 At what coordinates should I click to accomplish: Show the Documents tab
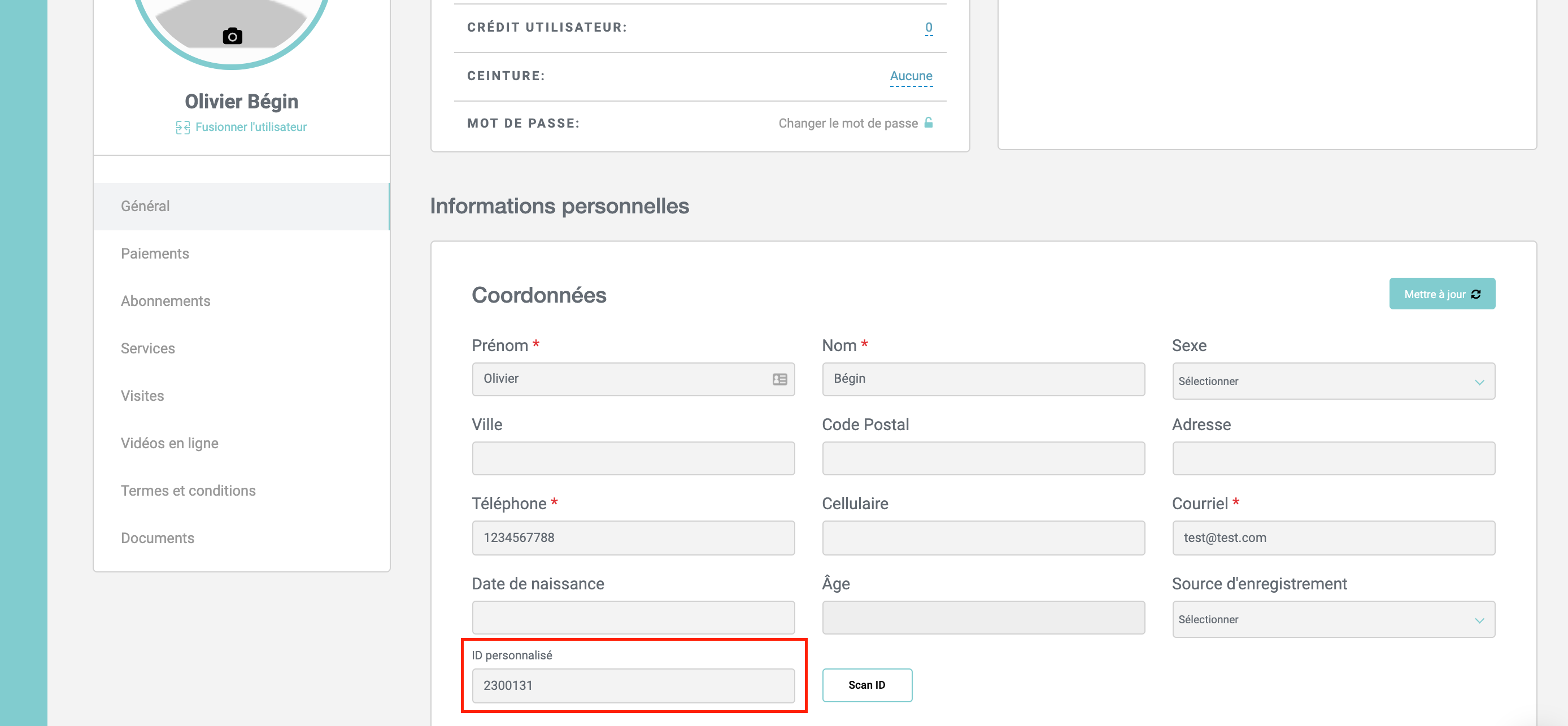coord(157,539)
